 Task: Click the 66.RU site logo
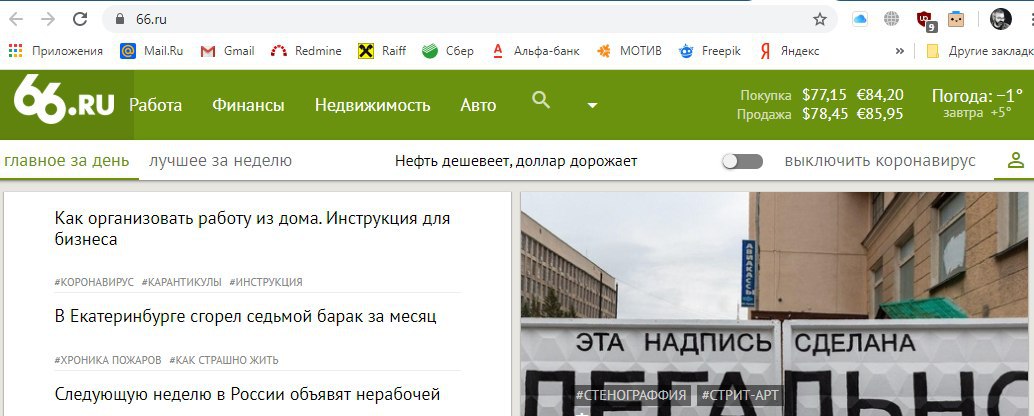pos(64,99)
